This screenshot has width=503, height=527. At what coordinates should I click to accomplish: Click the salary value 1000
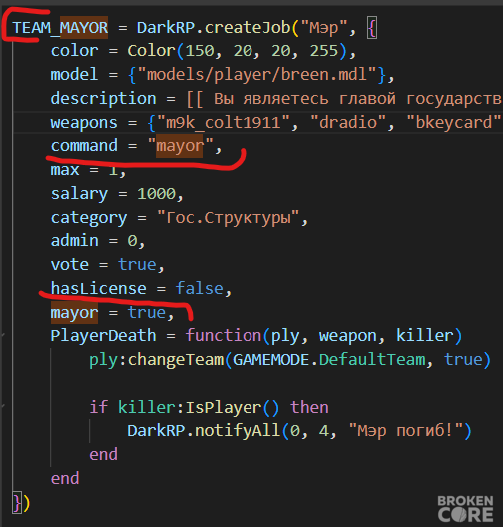(x=156, y=194)
